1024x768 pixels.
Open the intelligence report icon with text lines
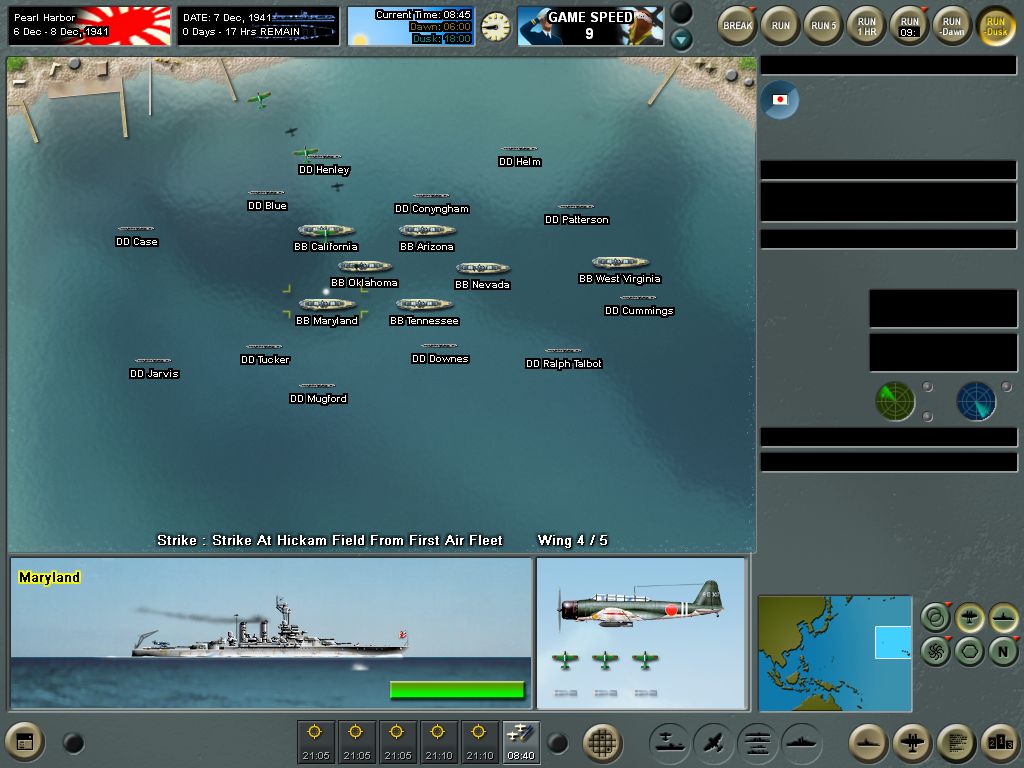click(x=957, y=743)
